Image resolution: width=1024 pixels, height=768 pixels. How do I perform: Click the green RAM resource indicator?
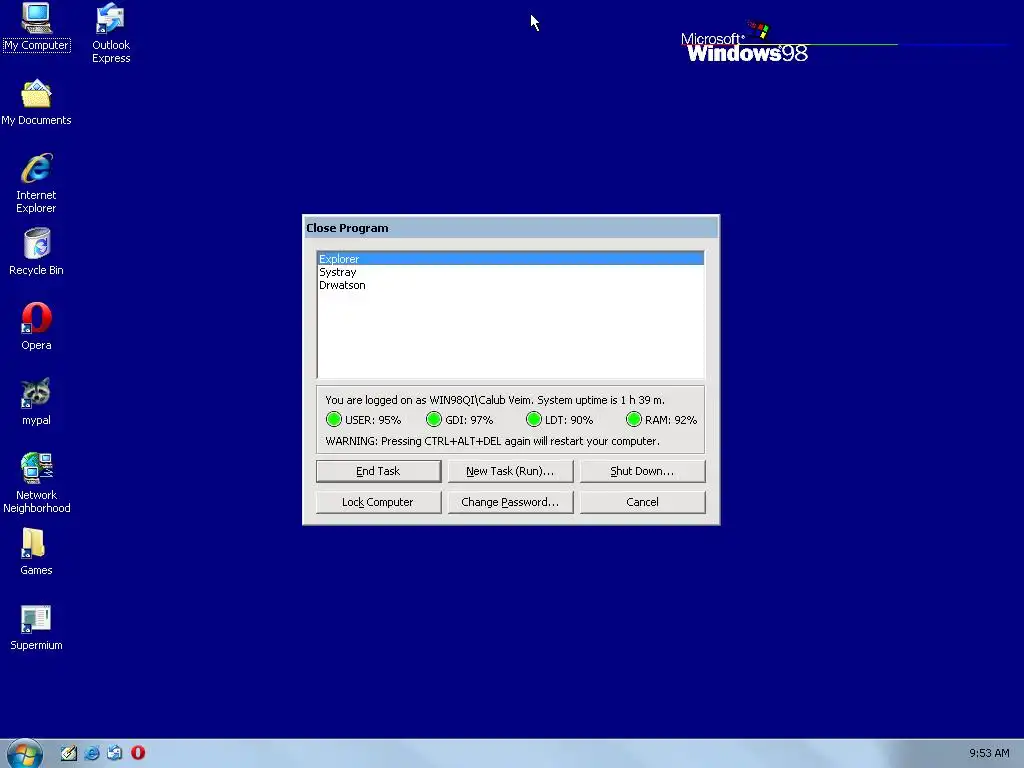coord(633,419)
